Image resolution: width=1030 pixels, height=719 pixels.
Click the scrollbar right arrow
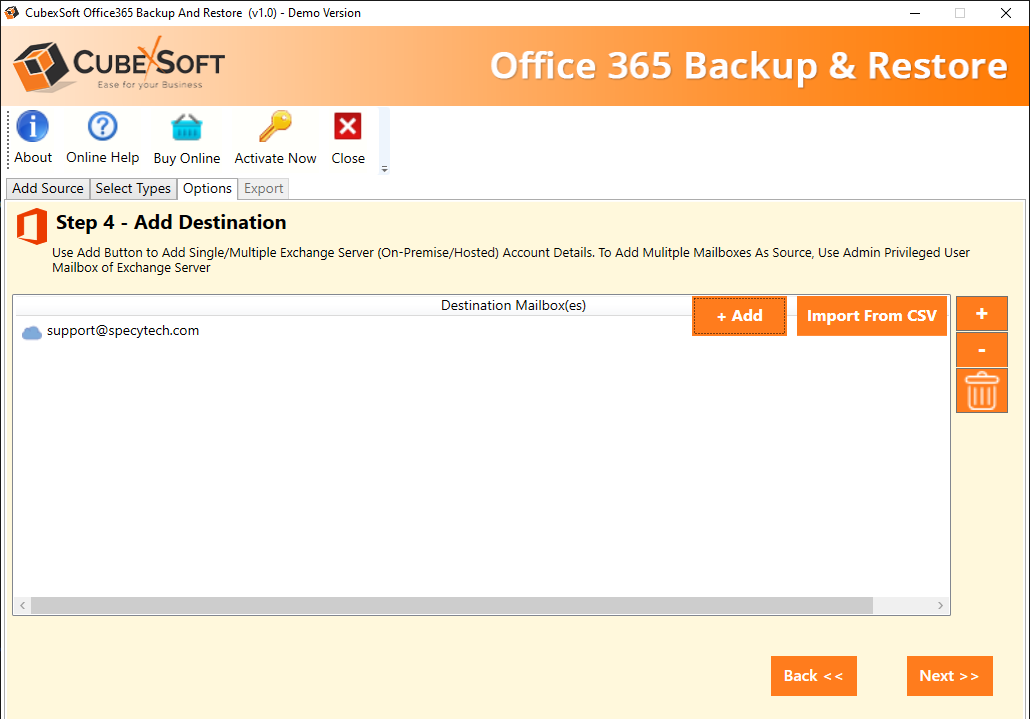941,605
